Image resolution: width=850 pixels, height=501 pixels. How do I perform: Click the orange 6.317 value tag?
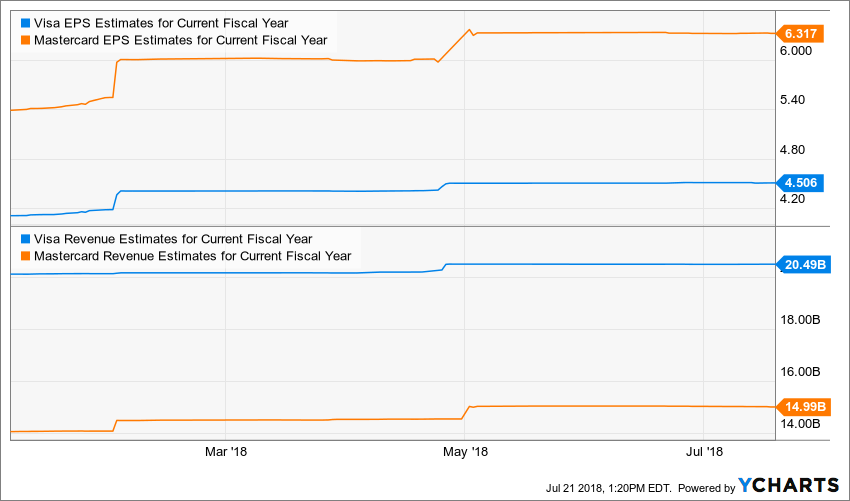coord(800,34)
